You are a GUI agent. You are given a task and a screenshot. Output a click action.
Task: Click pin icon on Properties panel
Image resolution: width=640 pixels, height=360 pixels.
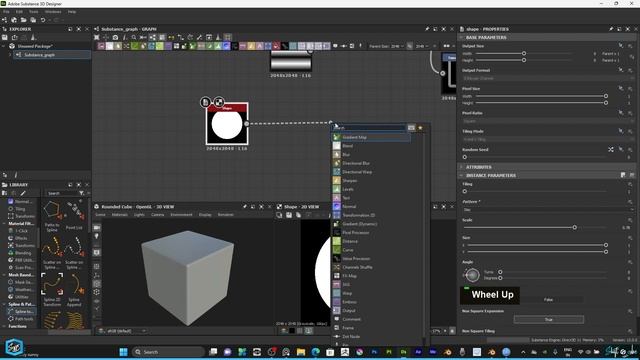611,29
